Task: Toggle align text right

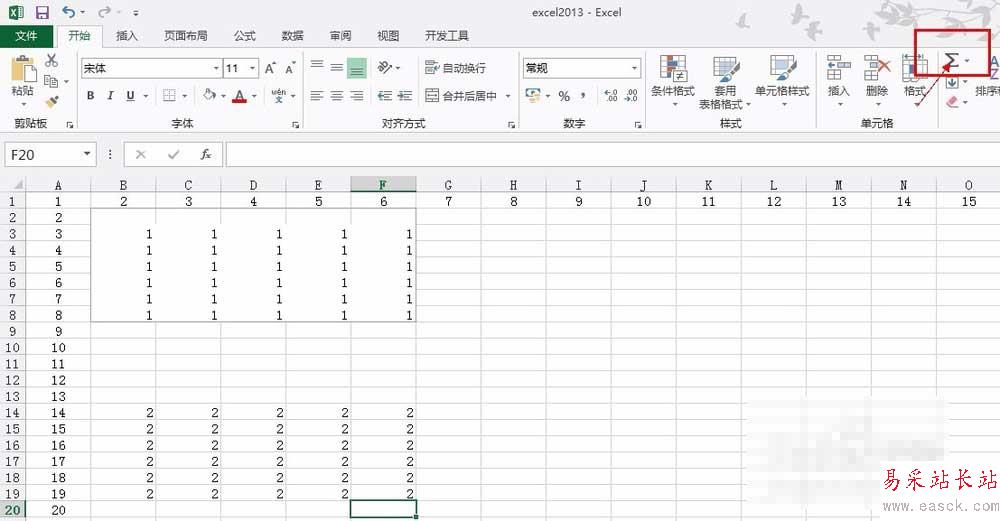Action: click(357, 96)
